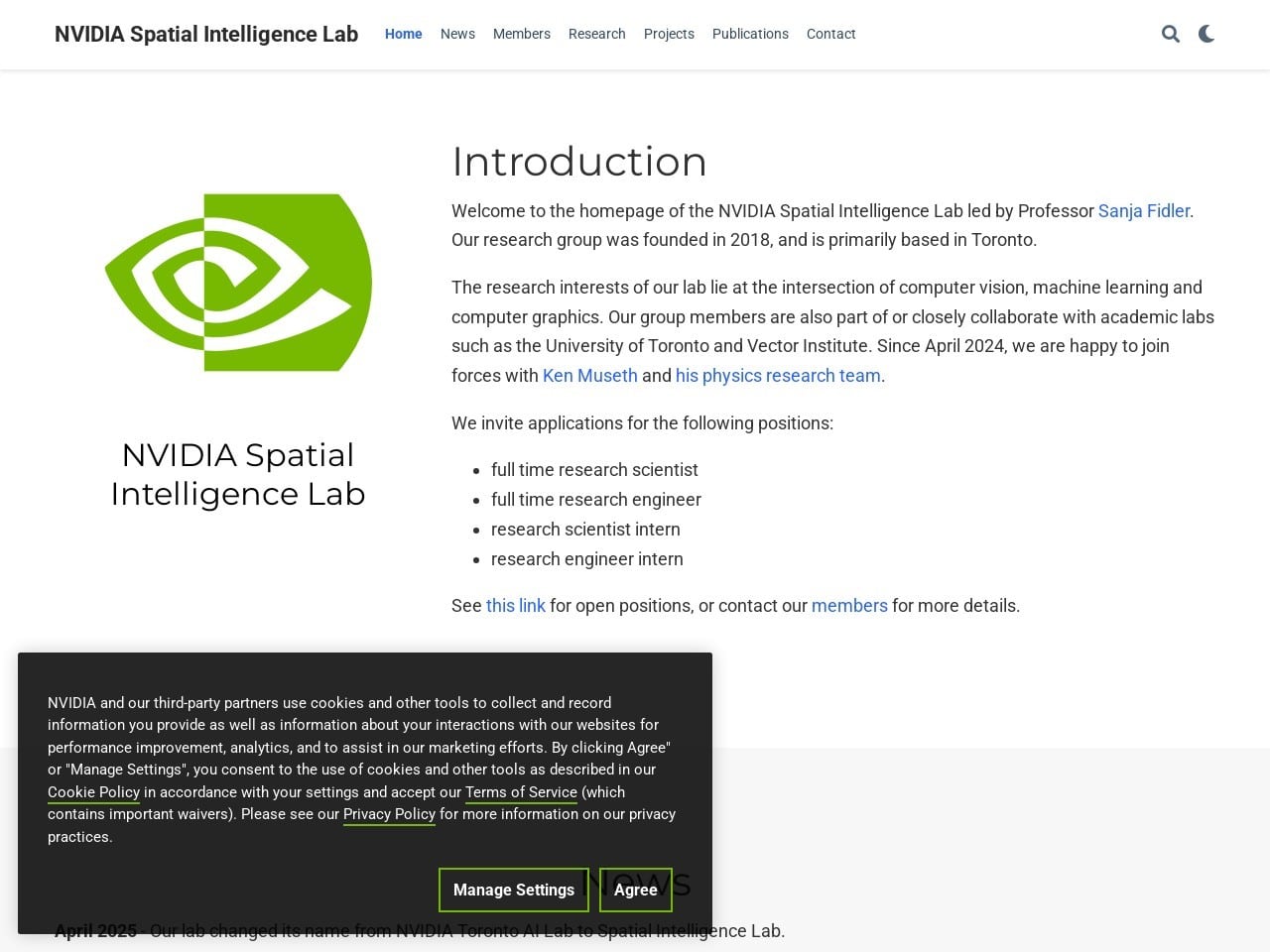Screen dimensions: 1270x952
Task: Select the Home navigation item
Action: coord(403,33)
